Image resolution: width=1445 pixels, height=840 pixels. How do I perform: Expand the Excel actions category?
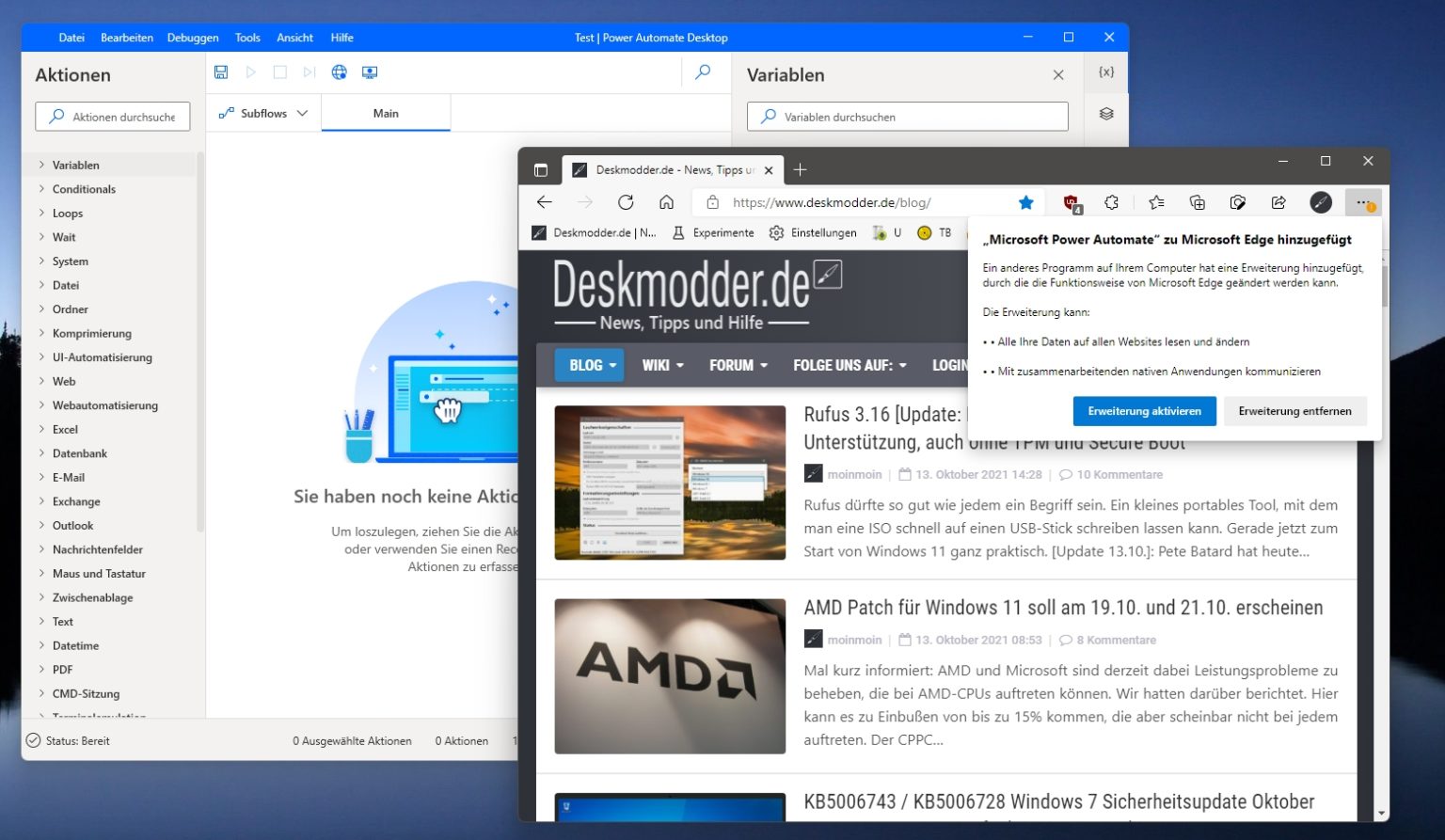pos(65,429)
